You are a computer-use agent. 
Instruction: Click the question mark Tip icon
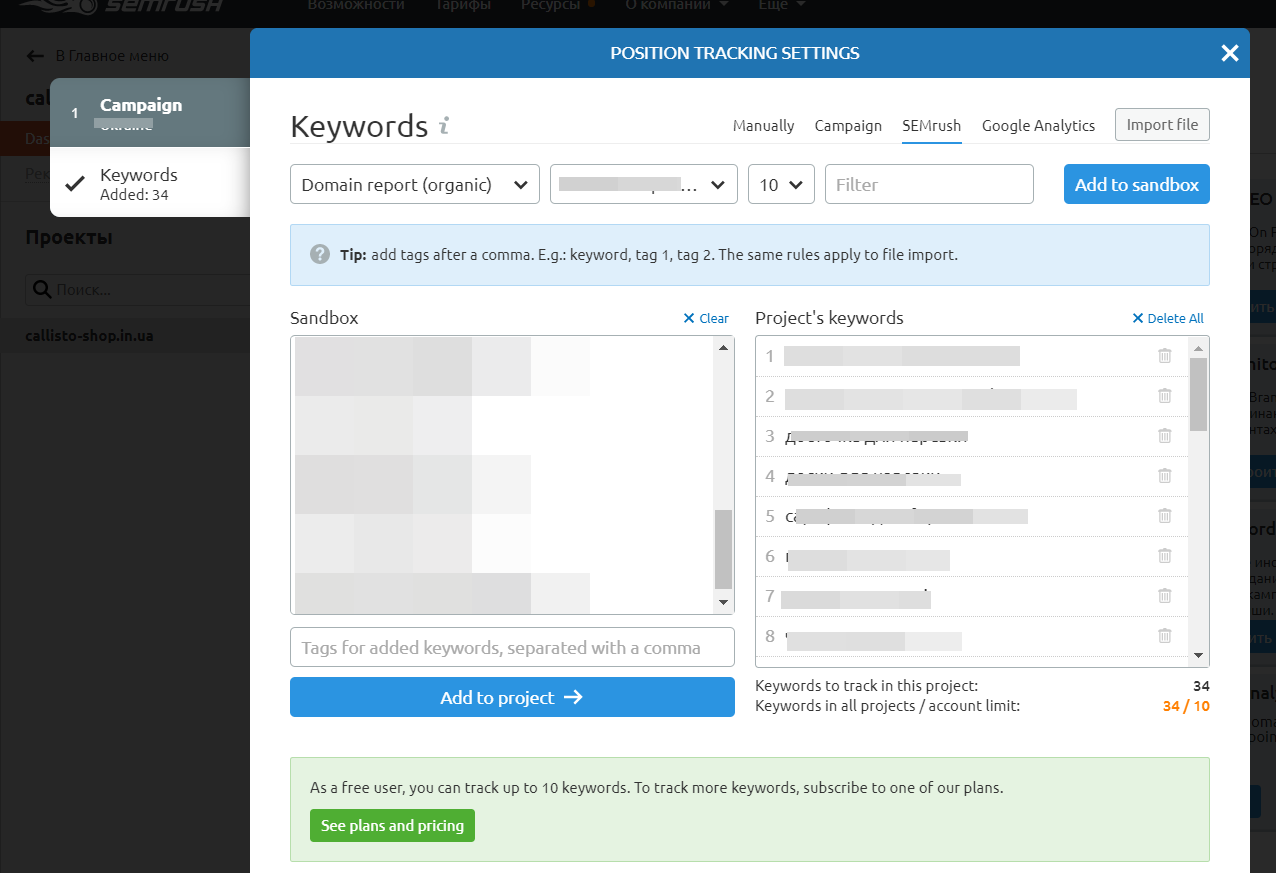point(320,254)
